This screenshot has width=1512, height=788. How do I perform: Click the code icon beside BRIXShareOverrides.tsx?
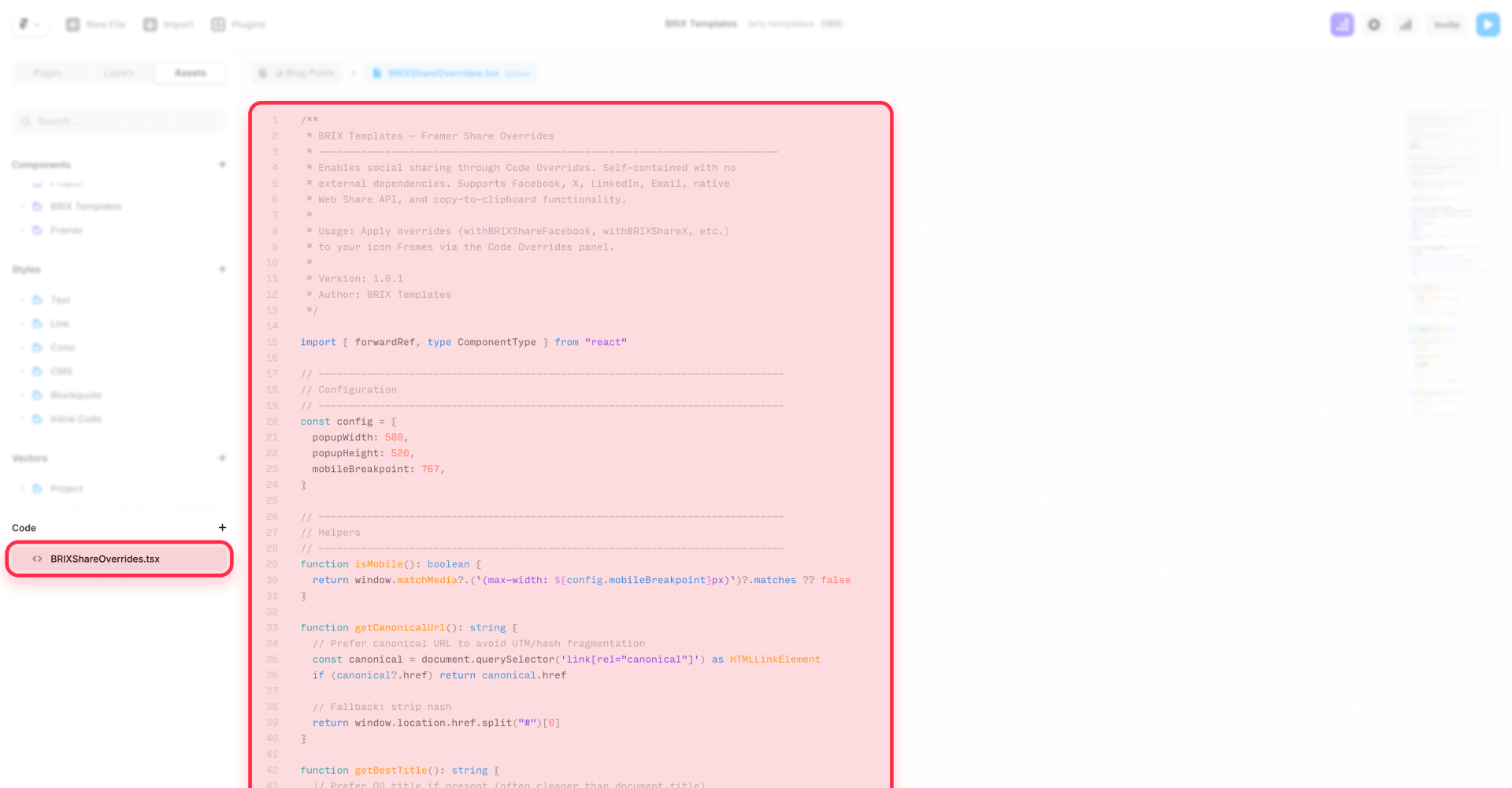click(37, 559)
